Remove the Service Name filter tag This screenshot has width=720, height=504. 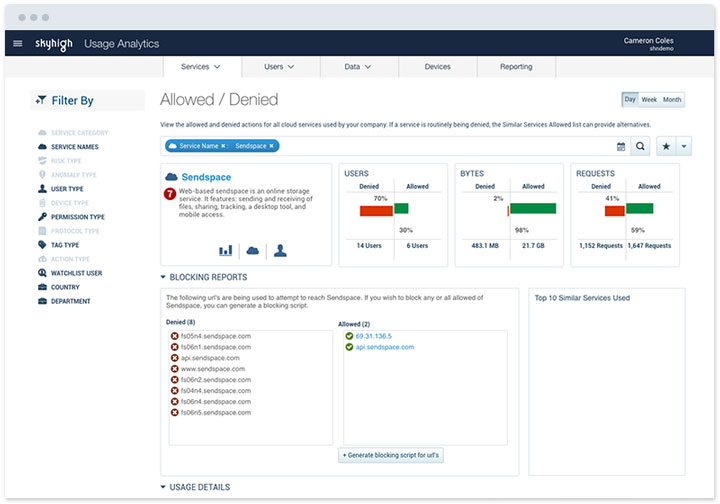tap(223, 146)
